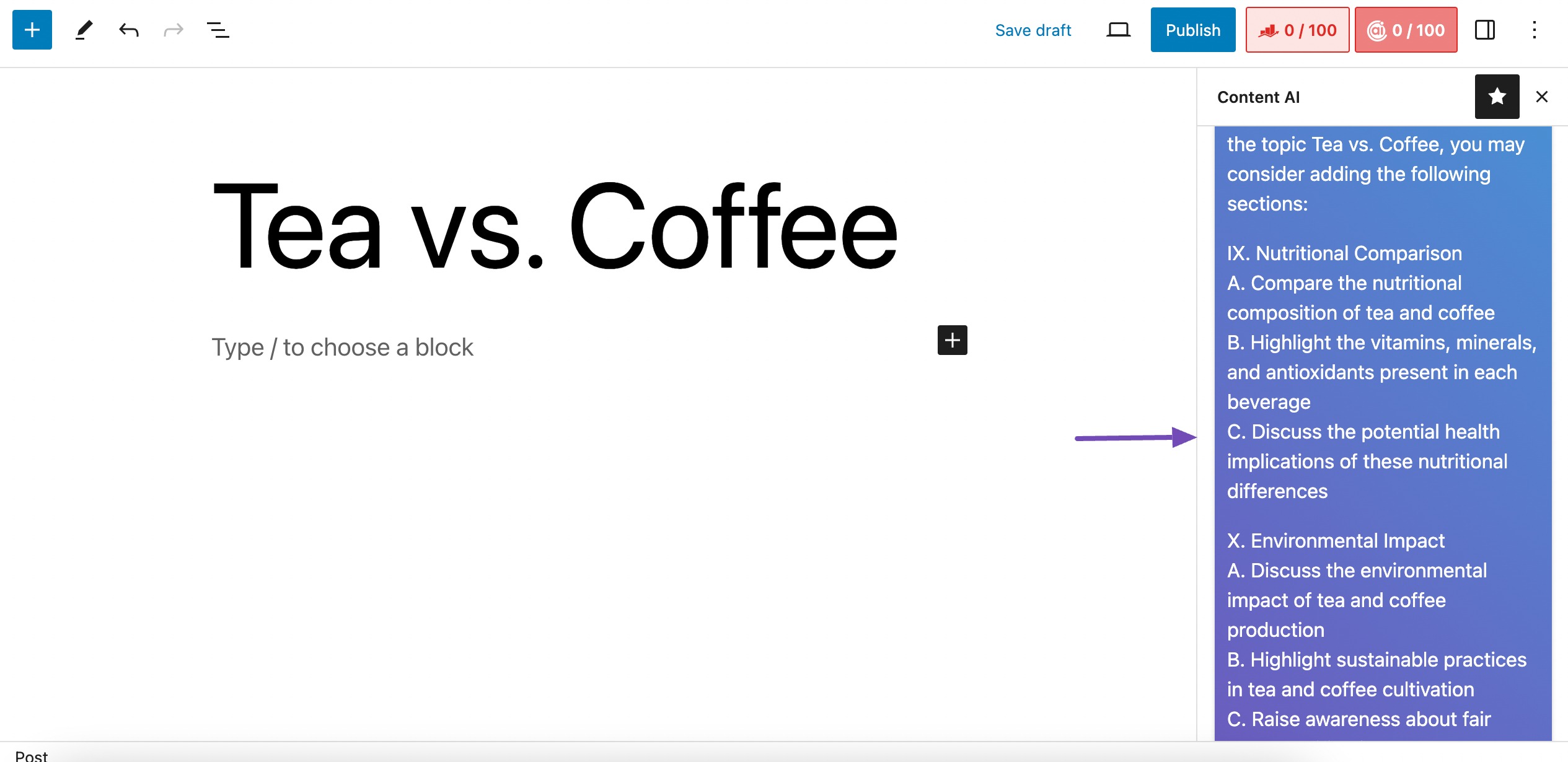
Task: Click the sidebar toggle layout icon
Action: click(x=1484, y=30)
